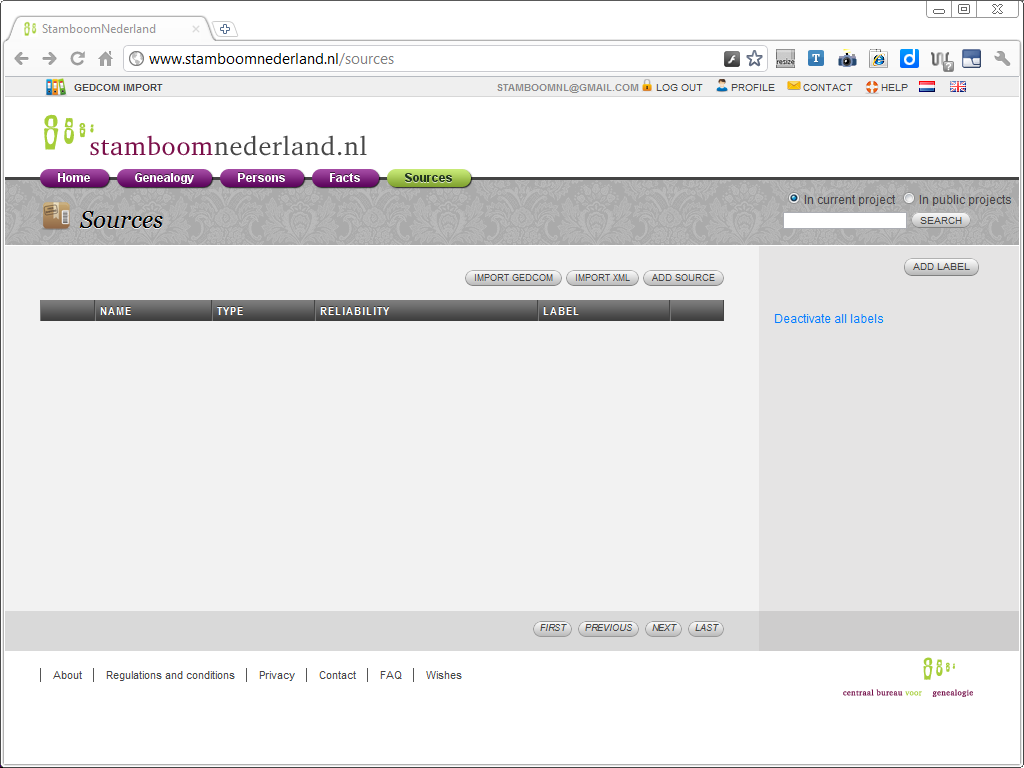The width and height of the screenshot is (1024, 768).
Task: Open the Sources navigation tab
Action: tap(428, 178)
